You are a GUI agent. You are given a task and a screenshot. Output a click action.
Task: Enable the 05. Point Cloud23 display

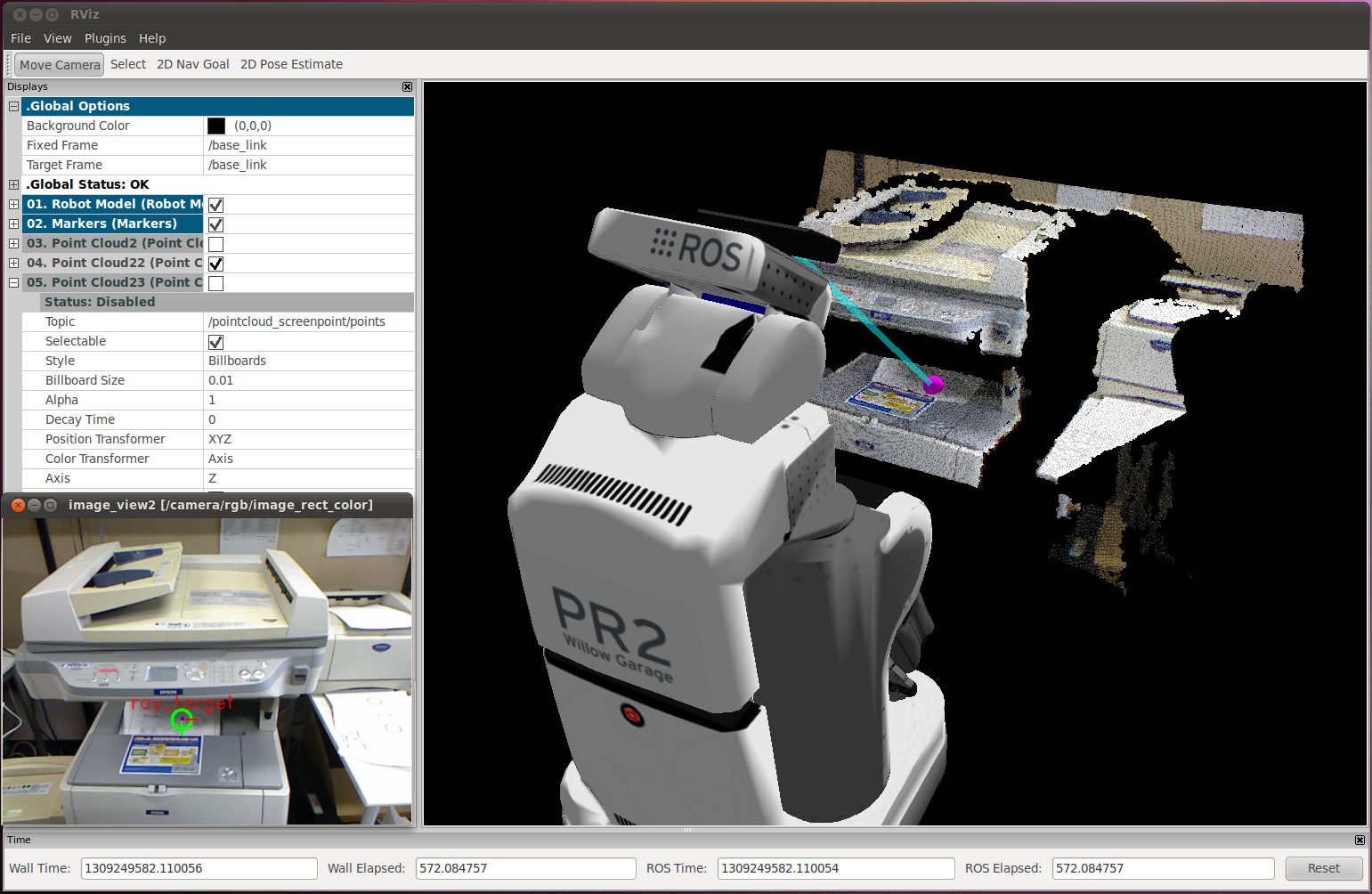(215, 283)
